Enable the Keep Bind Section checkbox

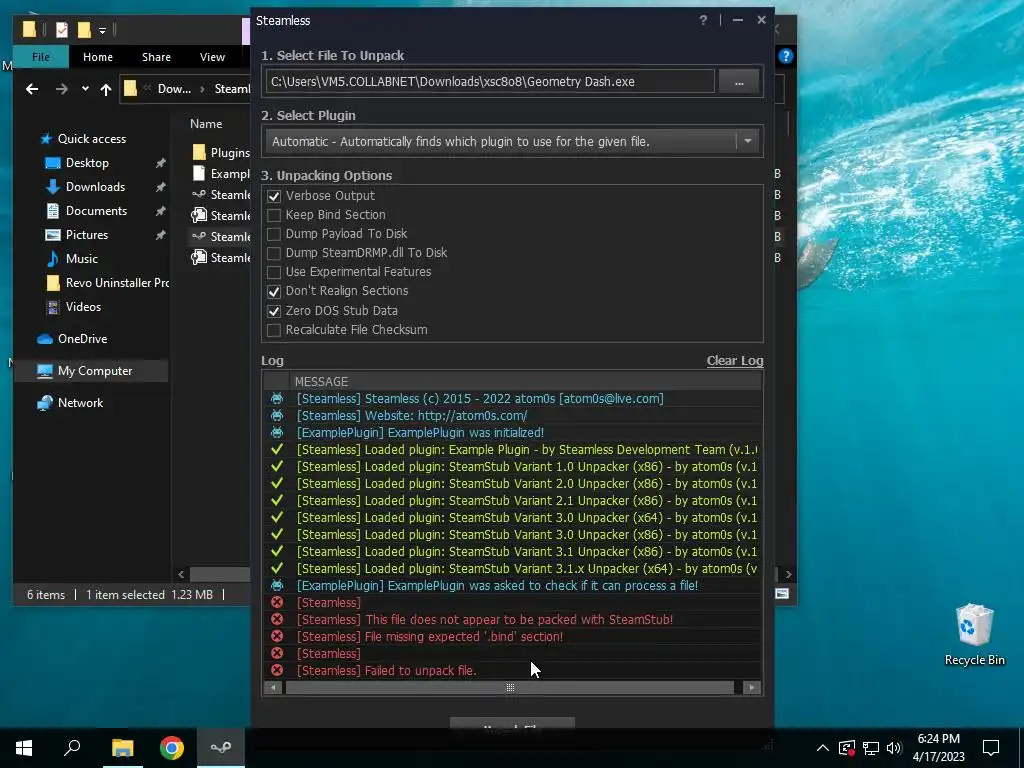pos(274,215)
